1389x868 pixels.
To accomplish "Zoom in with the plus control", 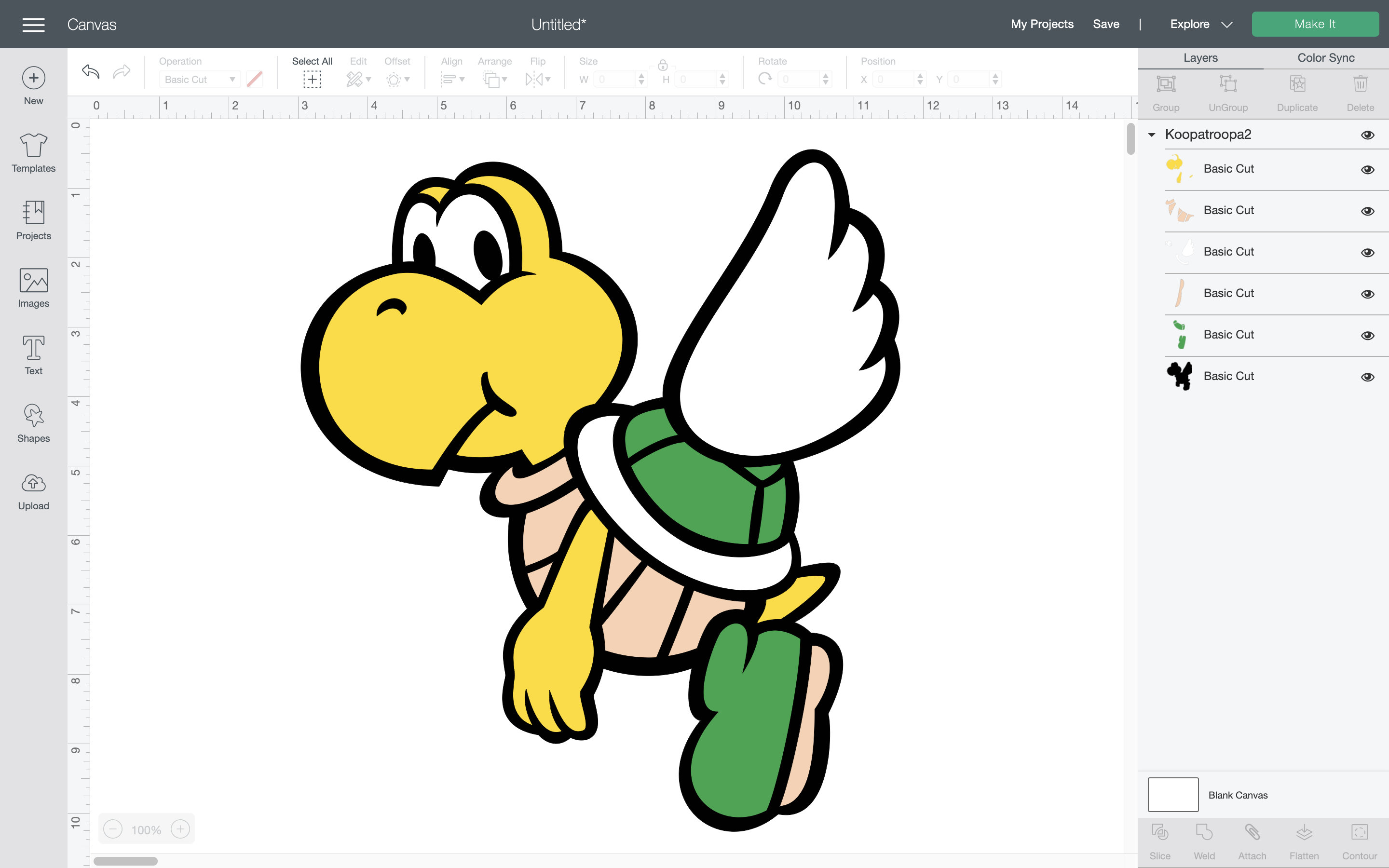I will (180, 829).
